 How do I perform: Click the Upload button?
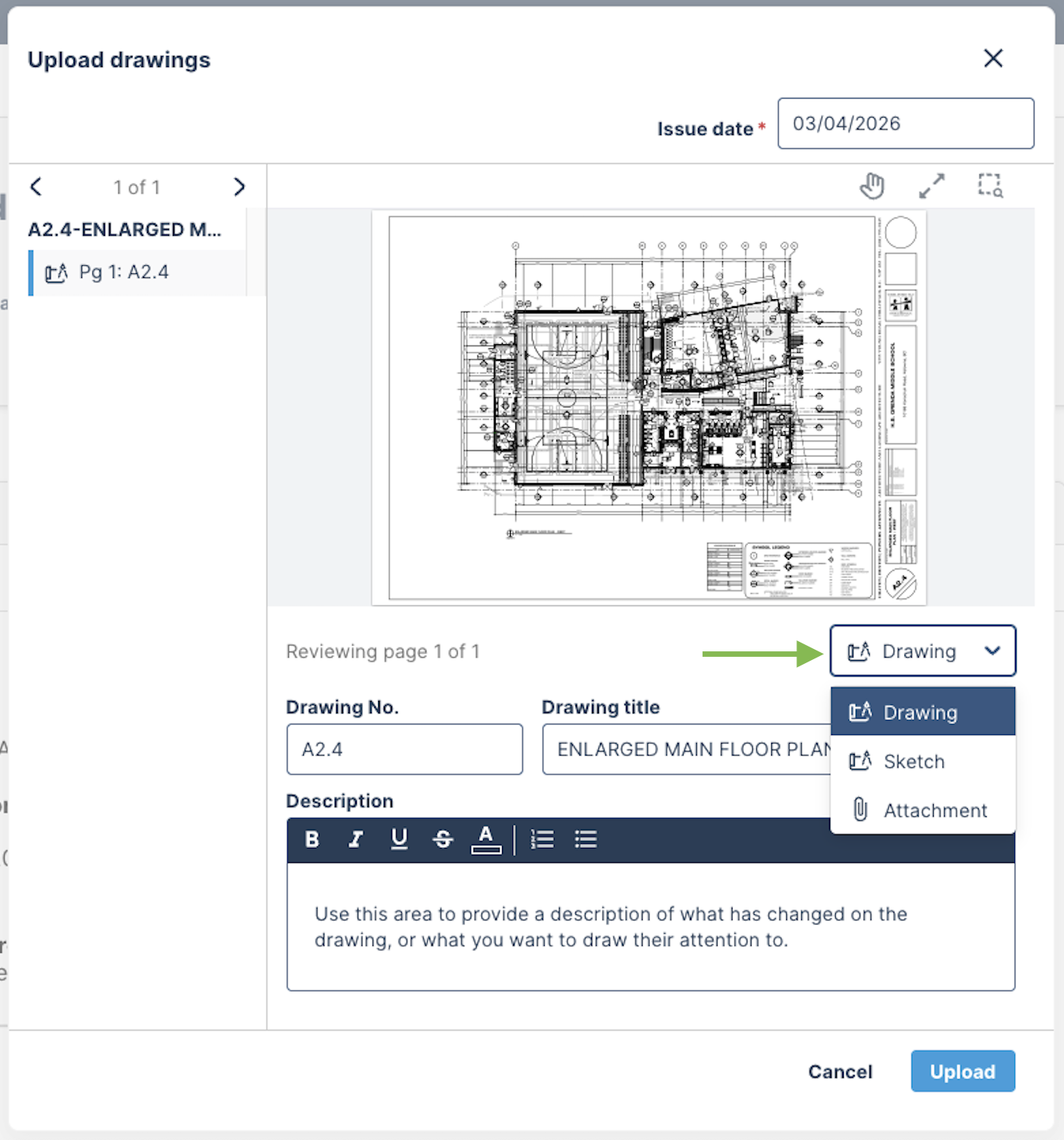click(x=963, y=1071)
